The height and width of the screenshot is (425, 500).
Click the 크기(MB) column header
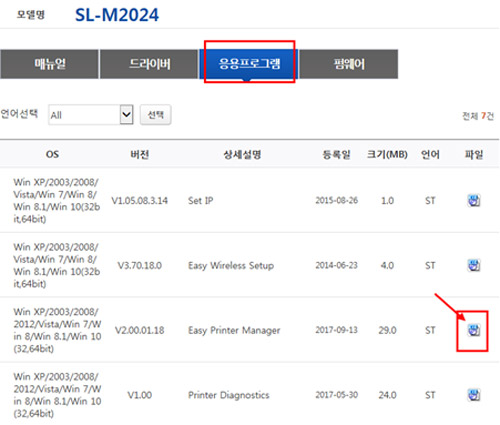387,154
